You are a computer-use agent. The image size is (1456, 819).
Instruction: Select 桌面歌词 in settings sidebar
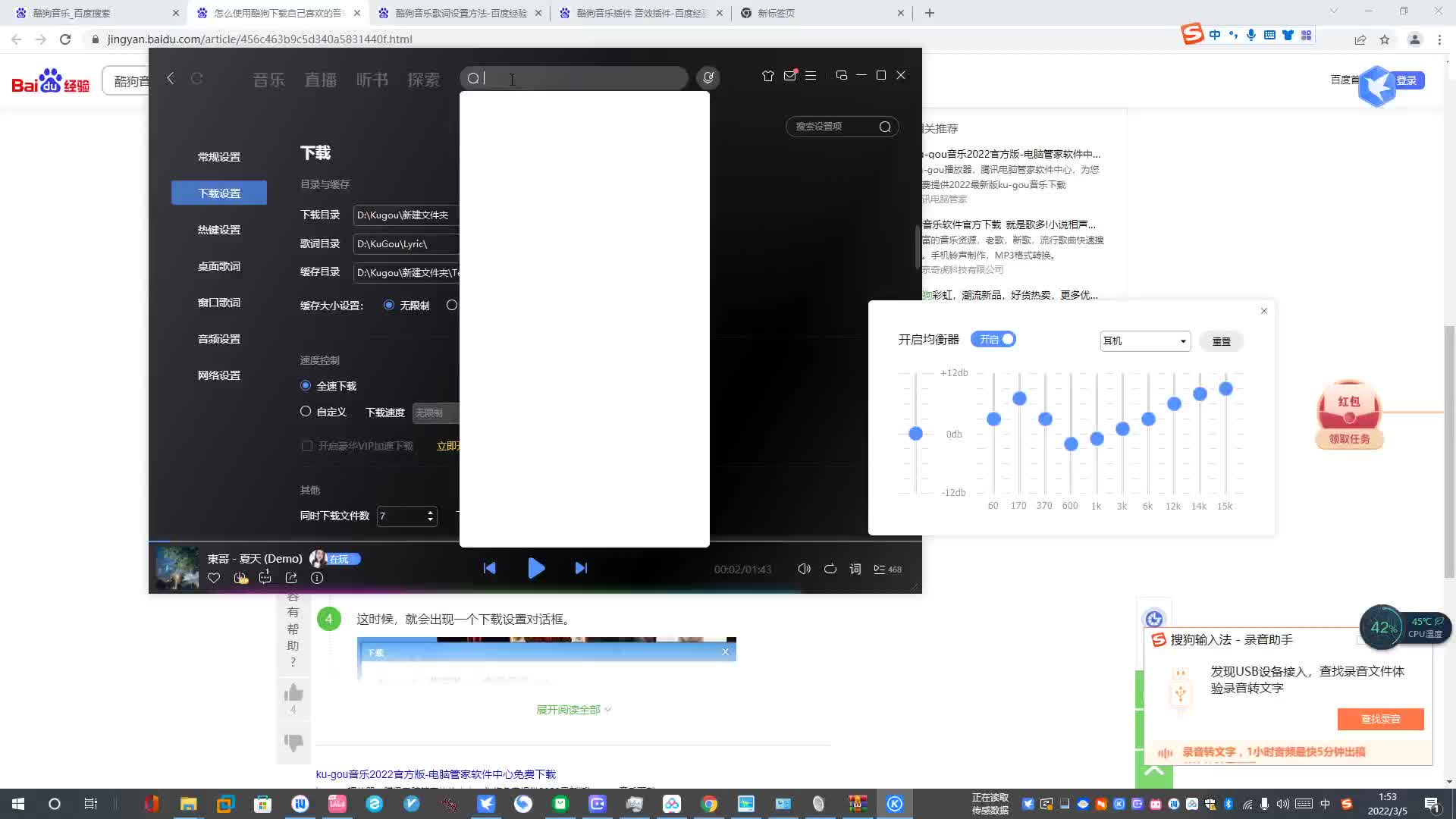point(219,266)
